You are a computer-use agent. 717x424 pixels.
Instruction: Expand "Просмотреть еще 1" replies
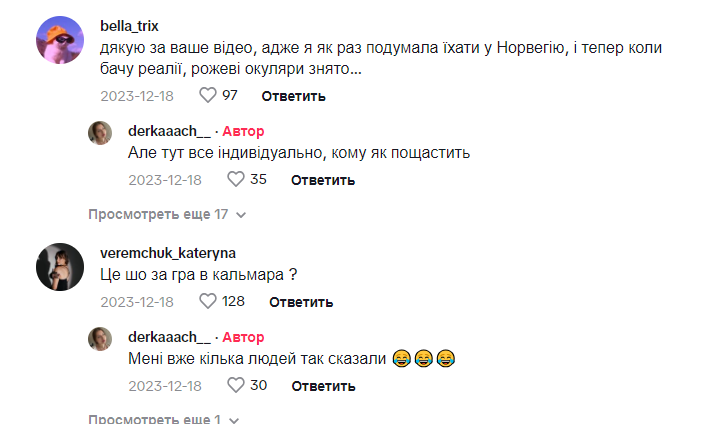(x=155, y=418)
